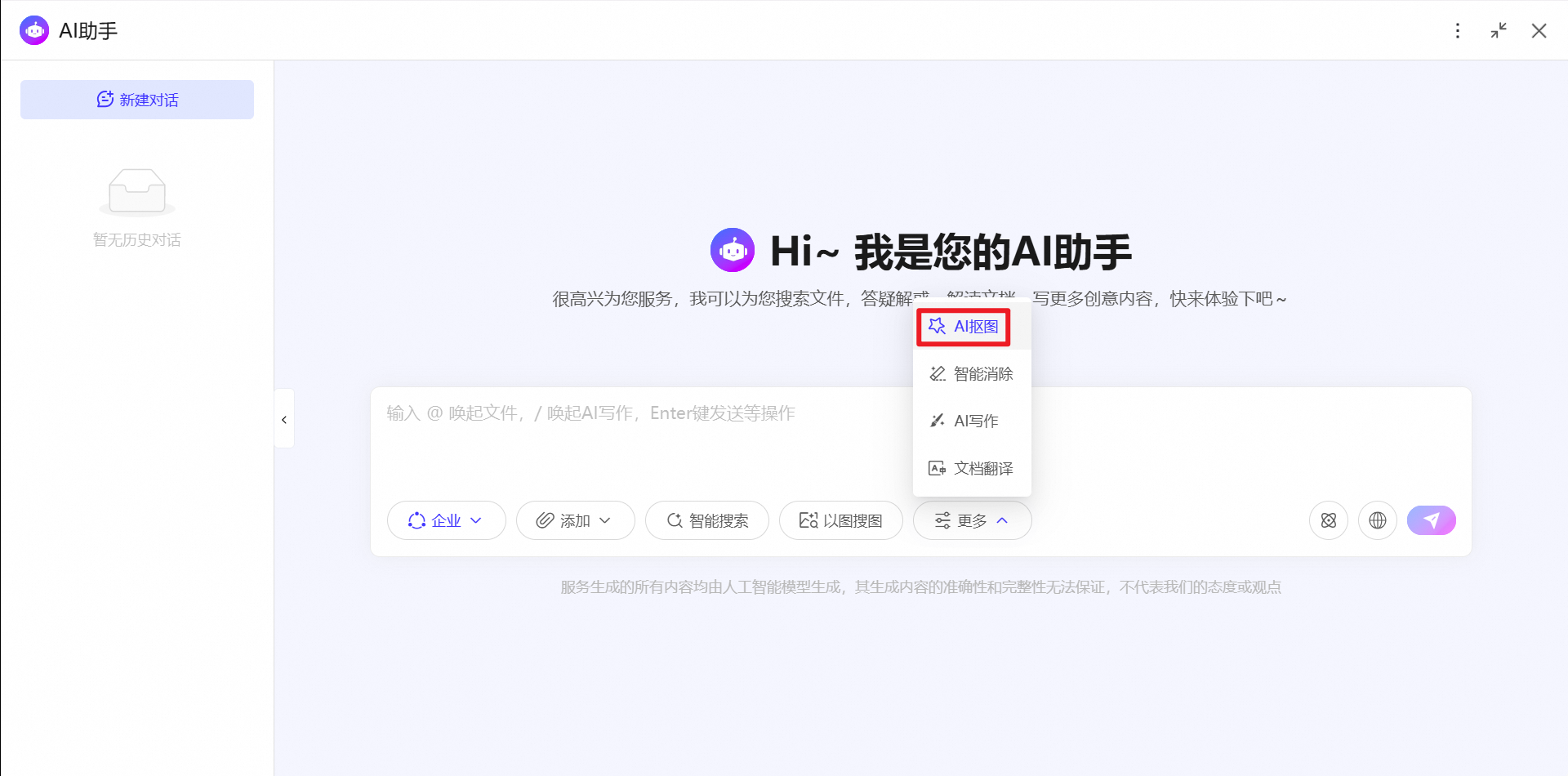This screenshot has width=1568, height=776.
Task: Close the AI助手 window
Action: (1539, 30)
